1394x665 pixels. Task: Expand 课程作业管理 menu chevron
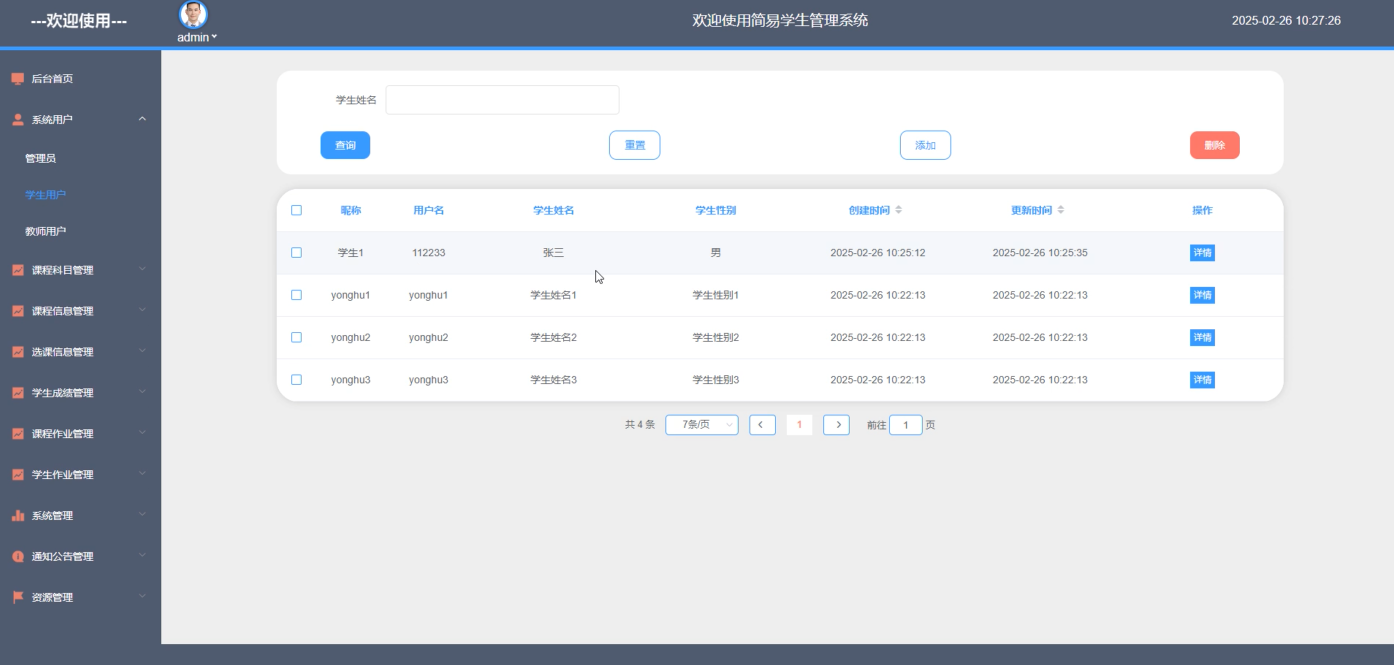tap(142, 433)
